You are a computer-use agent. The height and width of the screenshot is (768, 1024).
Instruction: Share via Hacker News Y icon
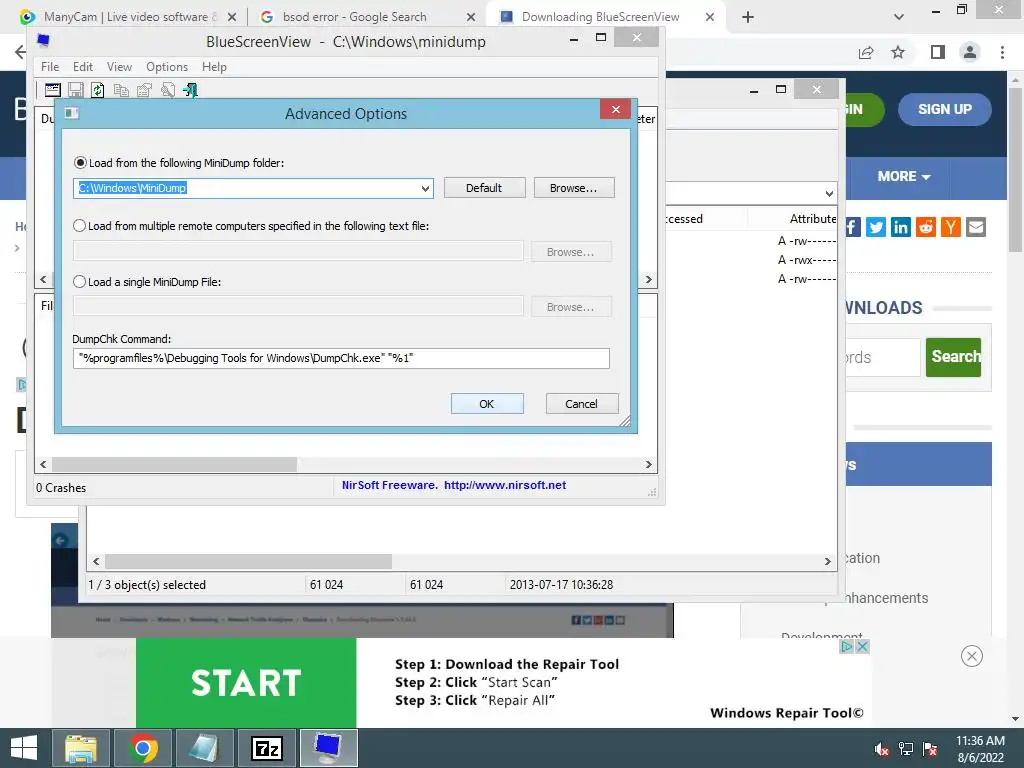(x=951, y=227)
